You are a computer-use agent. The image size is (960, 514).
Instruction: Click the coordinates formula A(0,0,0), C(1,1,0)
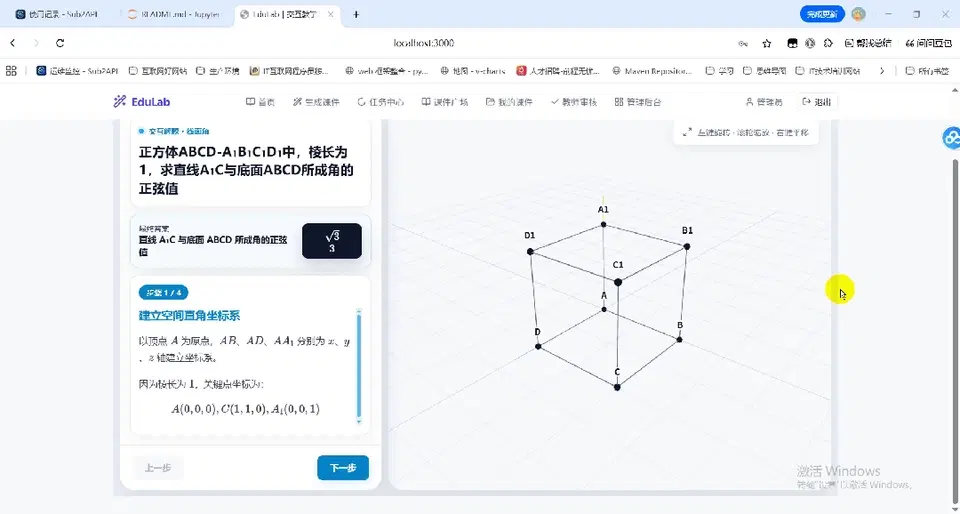(245, 409)
